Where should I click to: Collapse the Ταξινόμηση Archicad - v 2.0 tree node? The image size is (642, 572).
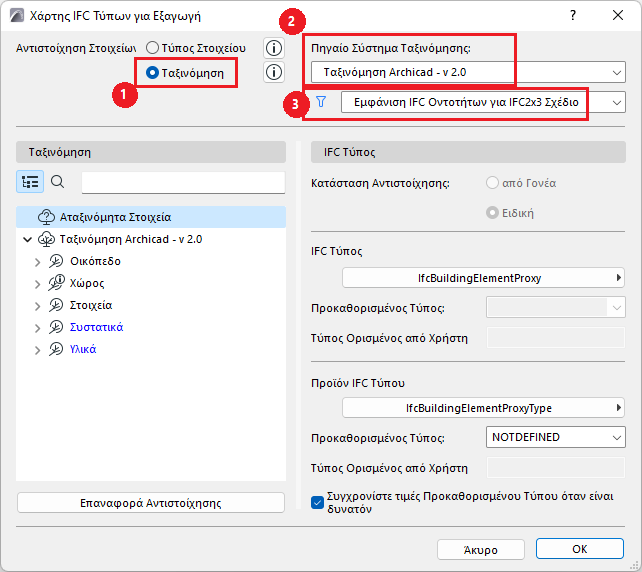[x=27, y=239]
